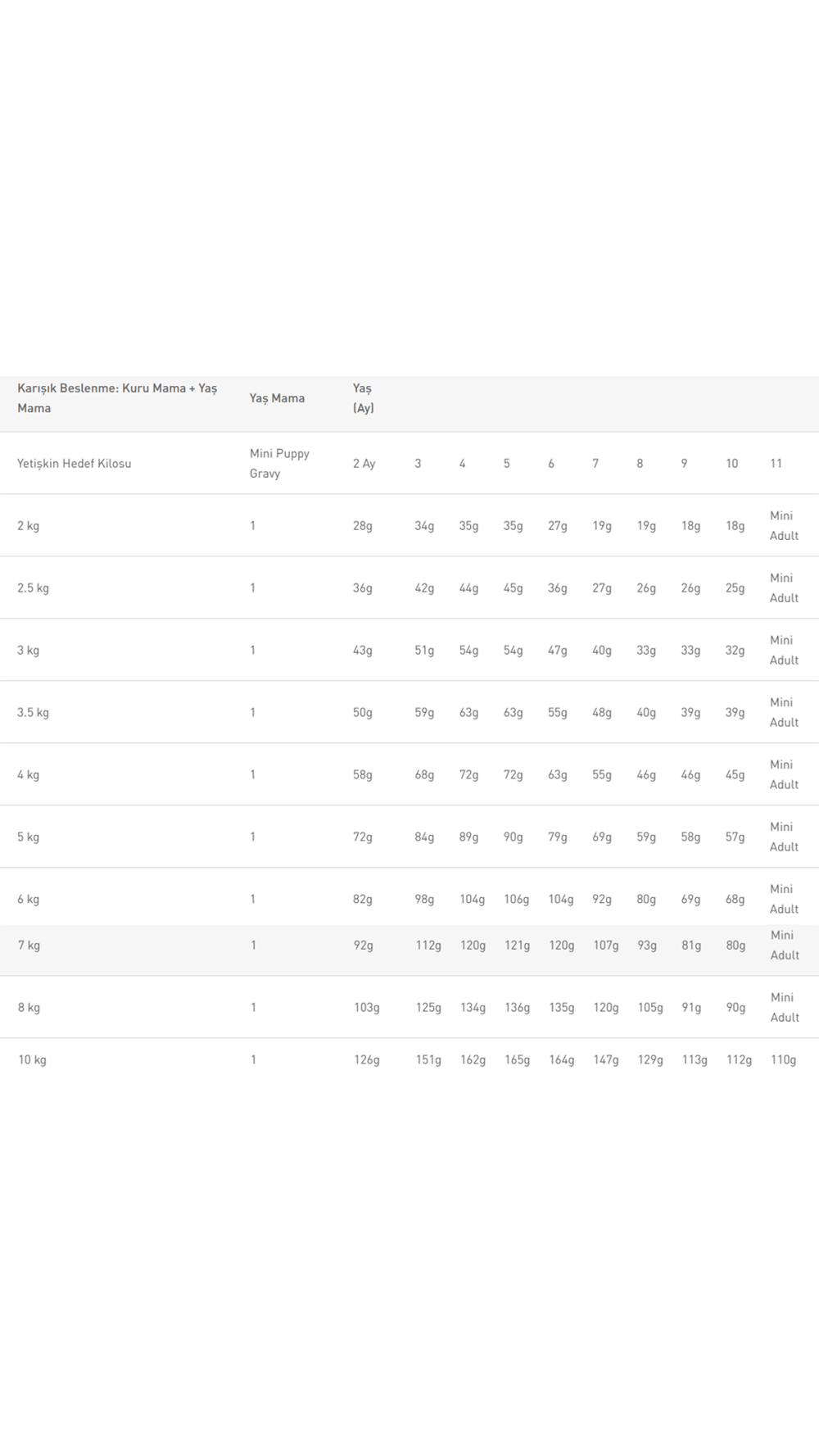Select the highlighted '7 kg' row label
This screenshot has width=819, height=1456.
29,946
